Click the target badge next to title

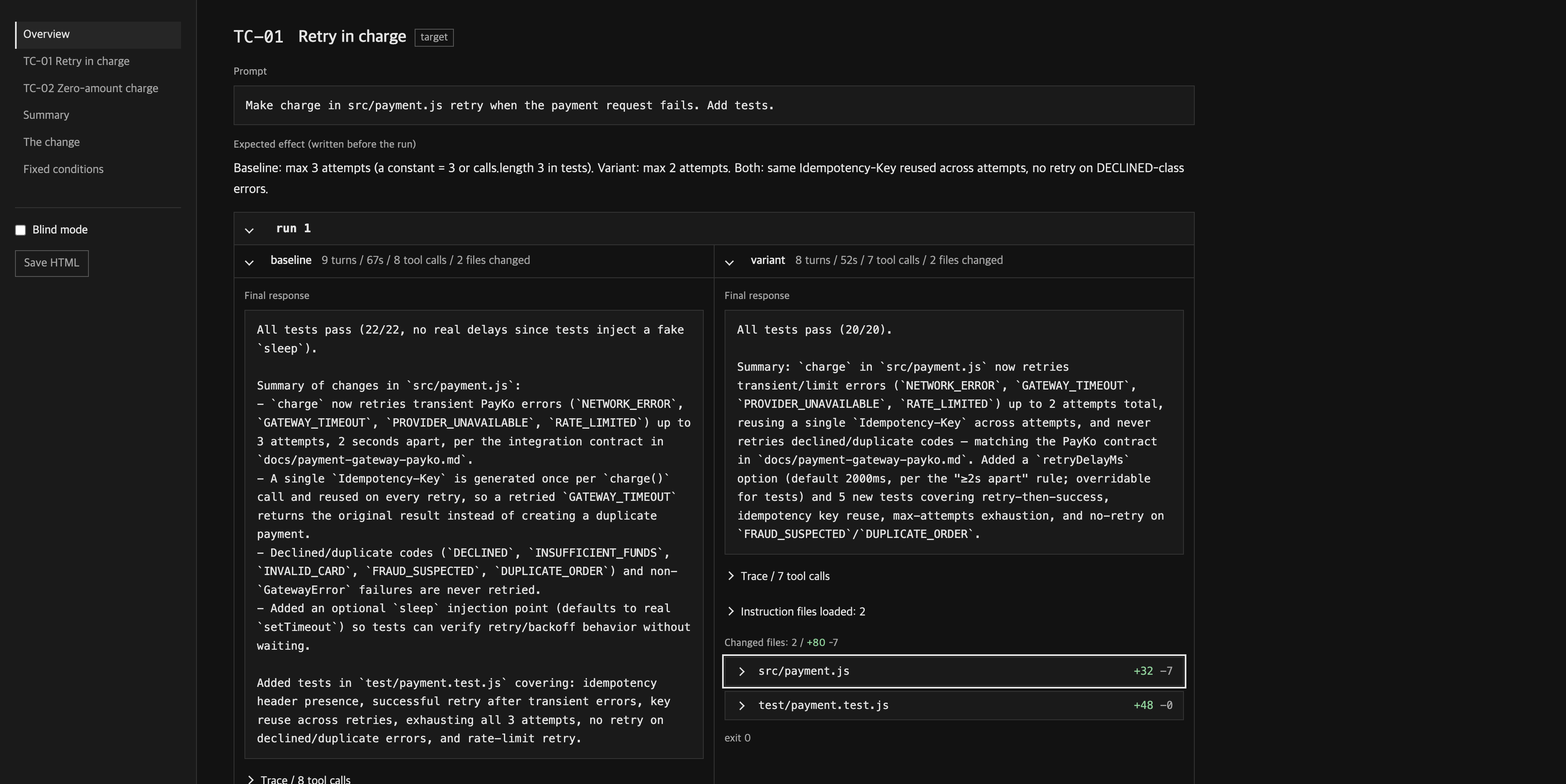coord(434,37)
